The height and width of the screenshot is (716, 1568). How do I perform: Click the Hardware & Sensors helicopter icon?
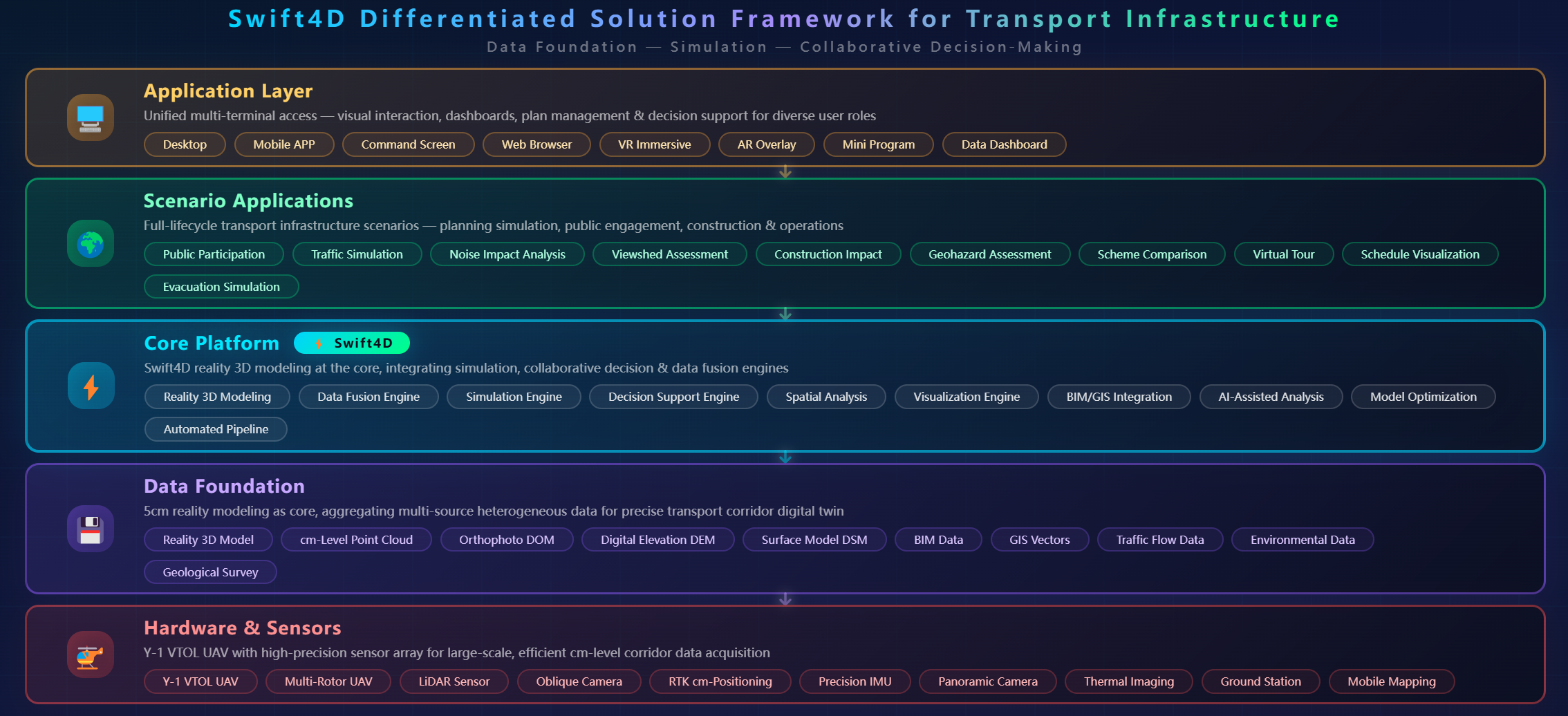pos(91,654)
